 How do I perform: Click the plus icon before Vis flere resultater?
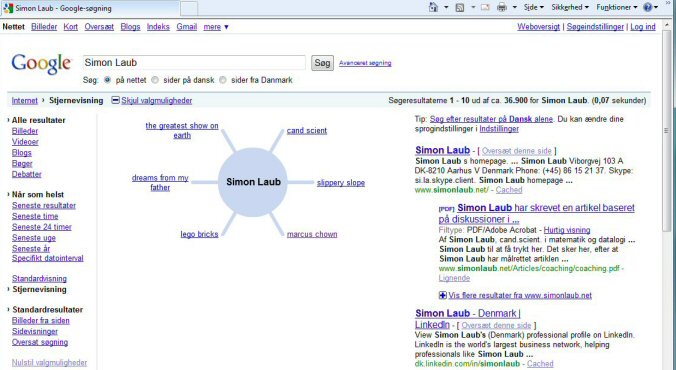pyautogui.click(x=443, y=295)
